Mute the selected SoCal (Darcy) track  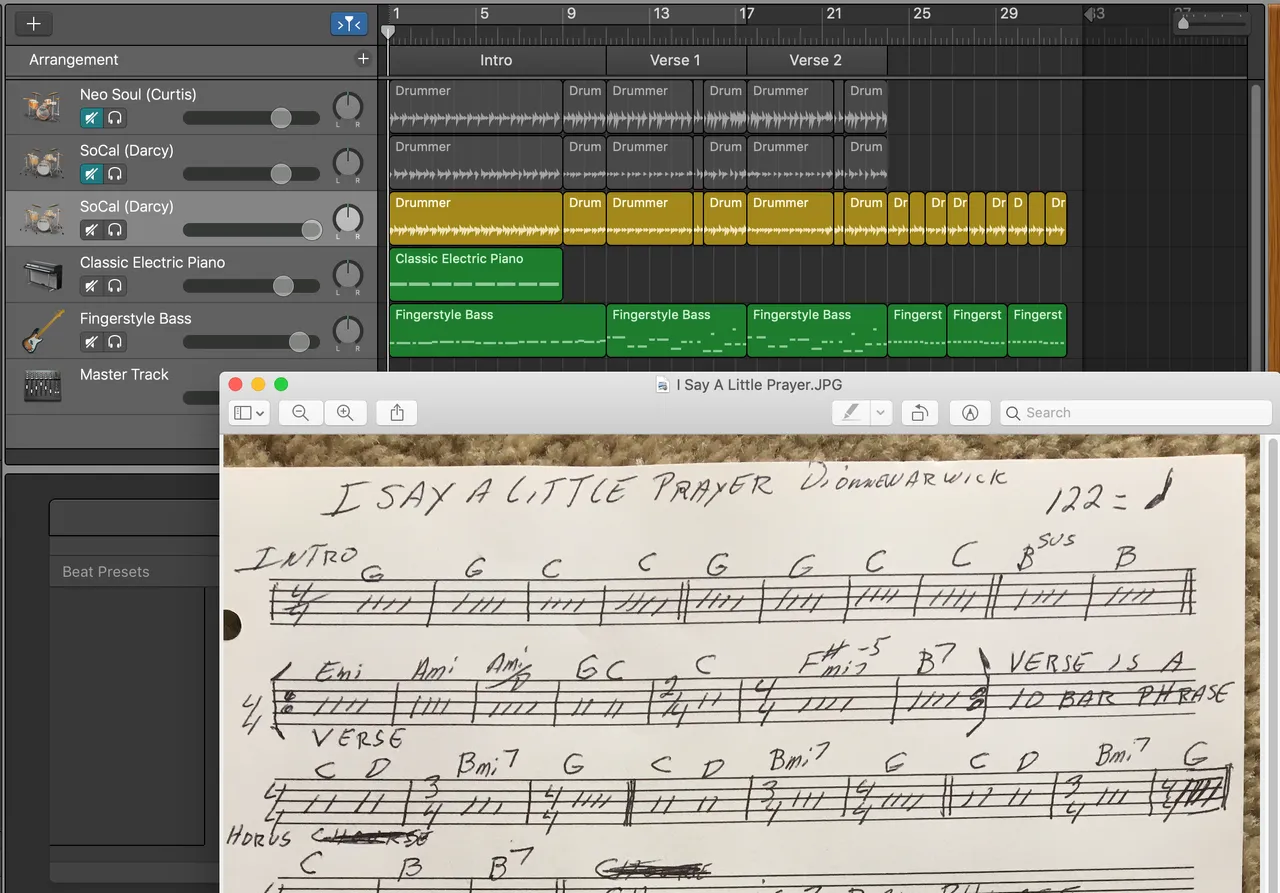click(92, 230)
